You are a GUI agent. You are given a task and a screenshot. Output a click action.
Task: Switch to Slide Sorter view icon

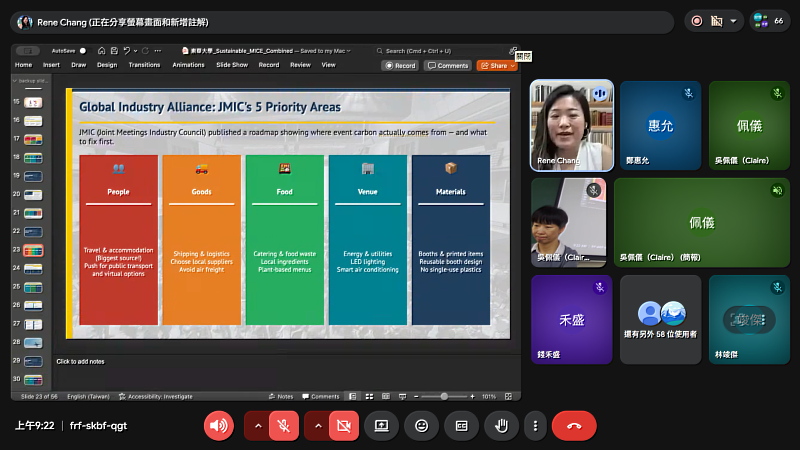coord(369,396)
